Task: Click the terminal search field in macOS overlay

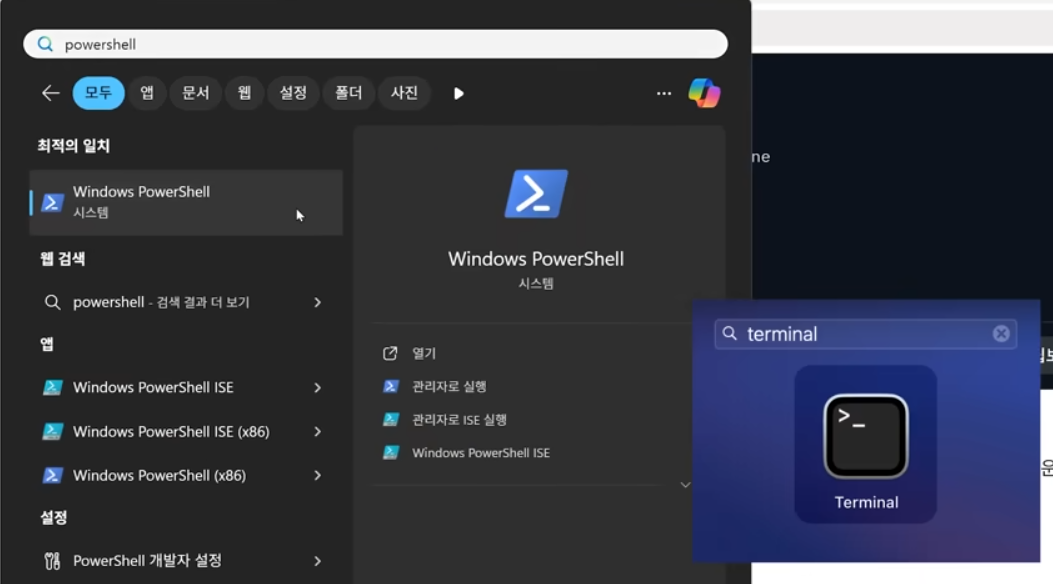Action: pos(865,334)
